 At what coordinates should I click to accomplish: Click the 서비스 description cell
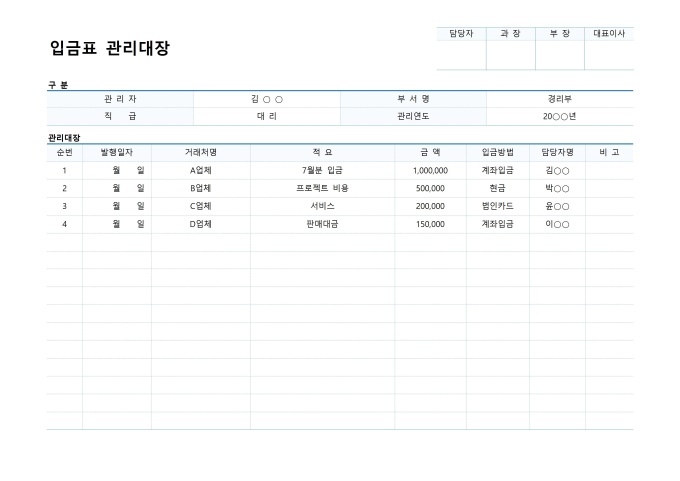click(322, 206)
